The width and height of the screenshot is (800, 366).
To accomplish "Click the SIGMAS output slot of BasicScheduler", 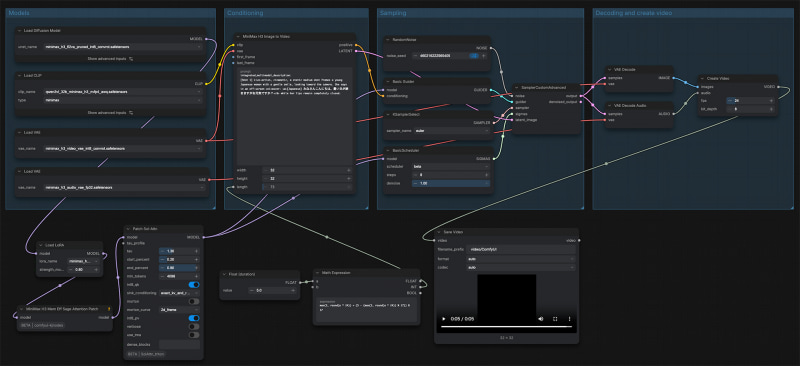I will click(494, 158).
